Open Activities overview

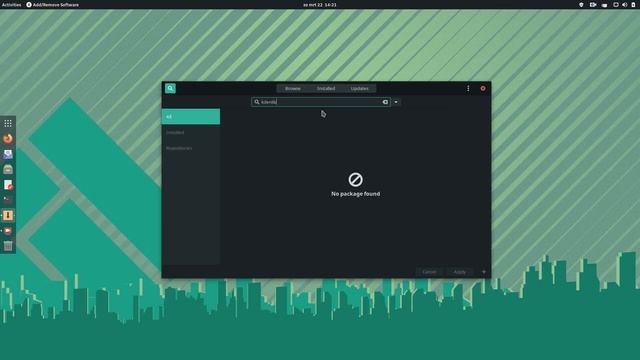(x=11, y=5)
